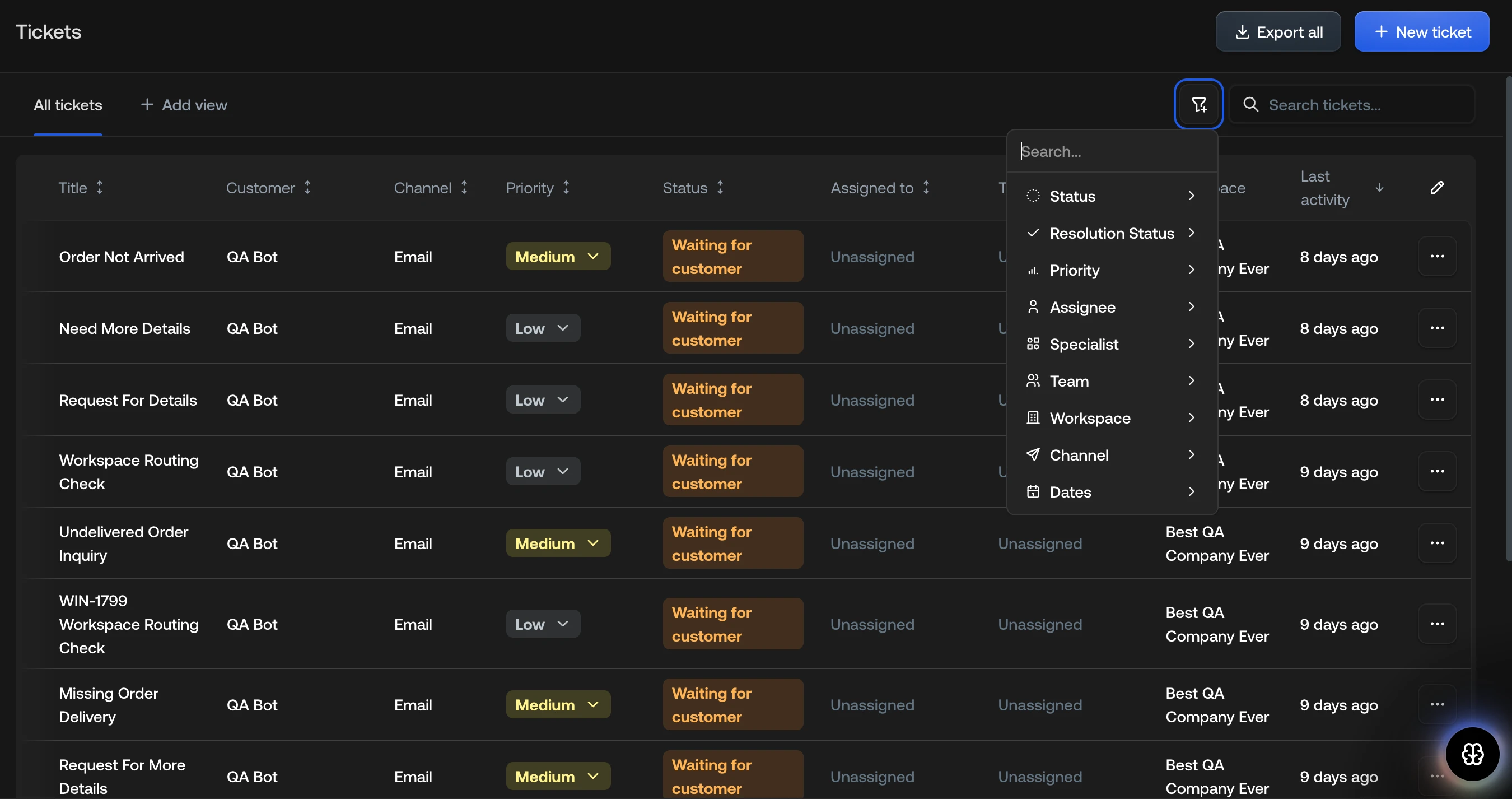Open priority dropdown for Missing Order Delivery
Screen dimensions: 1512x799
(558, 704)
